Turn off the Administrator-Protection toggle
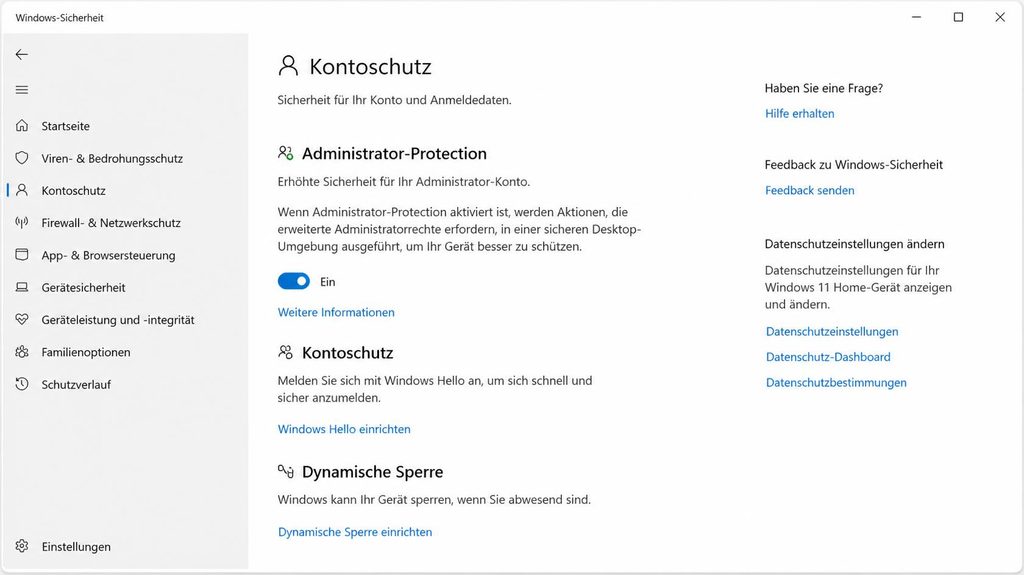 click(x=294, y=282)
